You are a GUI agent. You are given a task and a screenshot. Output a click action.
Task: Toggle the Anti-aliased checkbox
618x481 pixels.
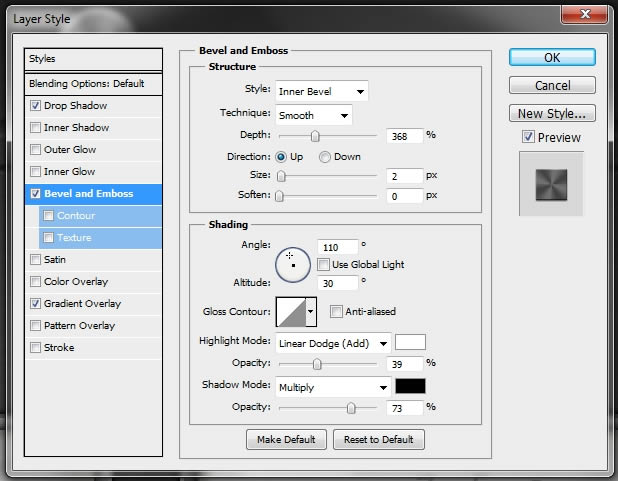(x=336, y=311)
